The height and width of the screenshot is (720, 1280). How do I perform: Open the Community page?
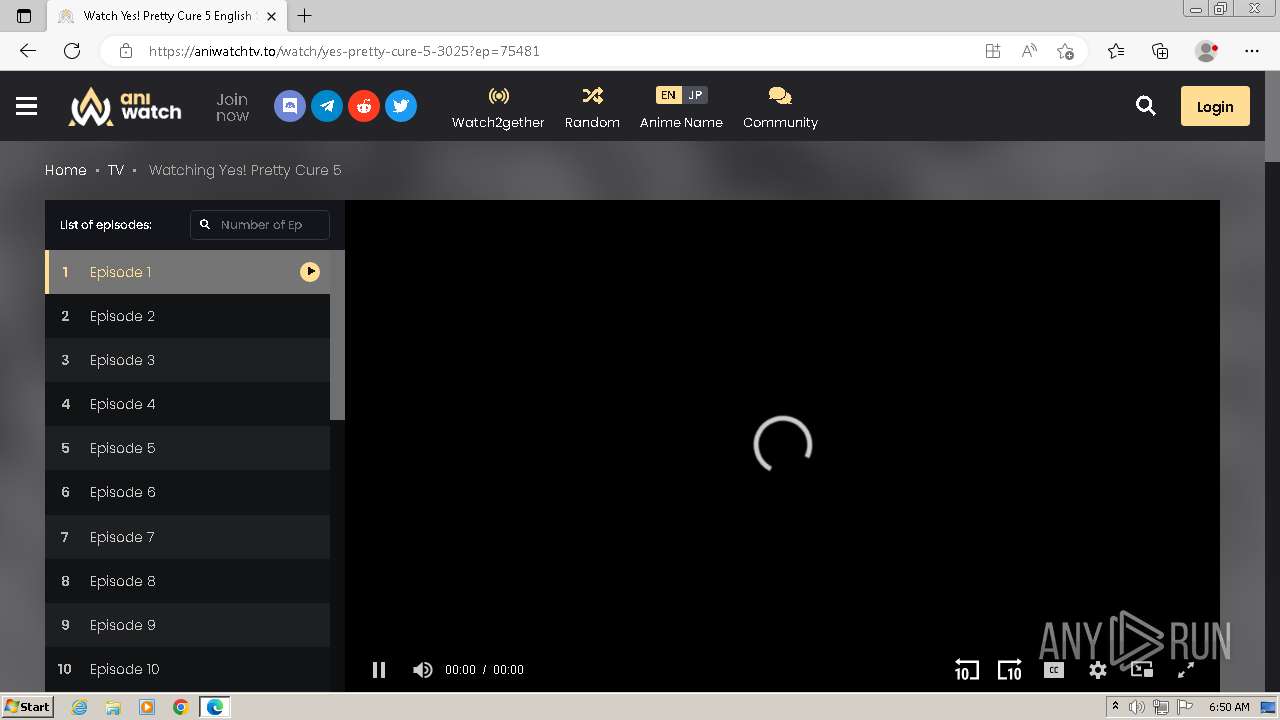[780, 107]
